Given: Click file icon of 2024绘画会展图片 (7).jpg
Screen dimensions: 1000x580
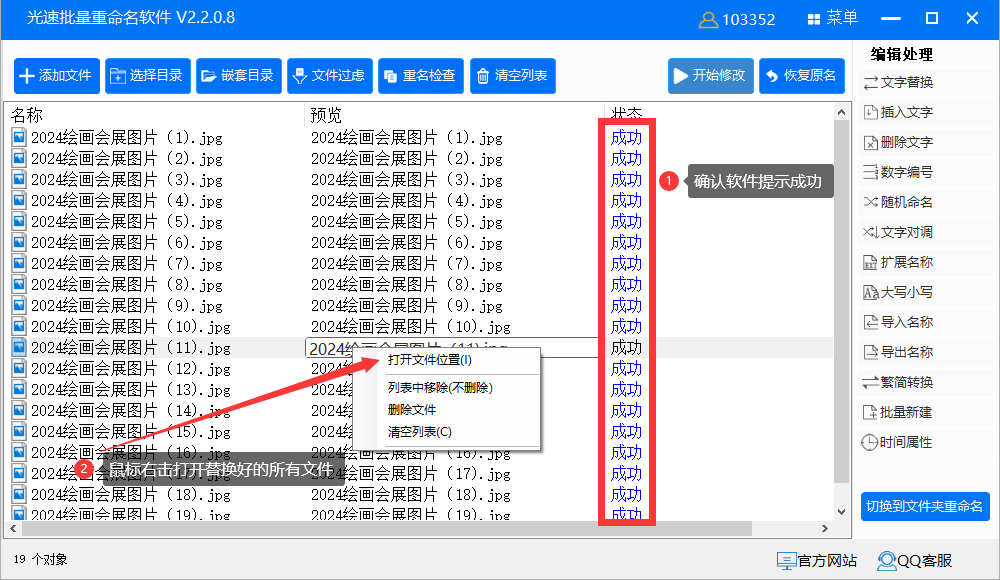Looking at the screenshot, I should click(x=19, y=264).
